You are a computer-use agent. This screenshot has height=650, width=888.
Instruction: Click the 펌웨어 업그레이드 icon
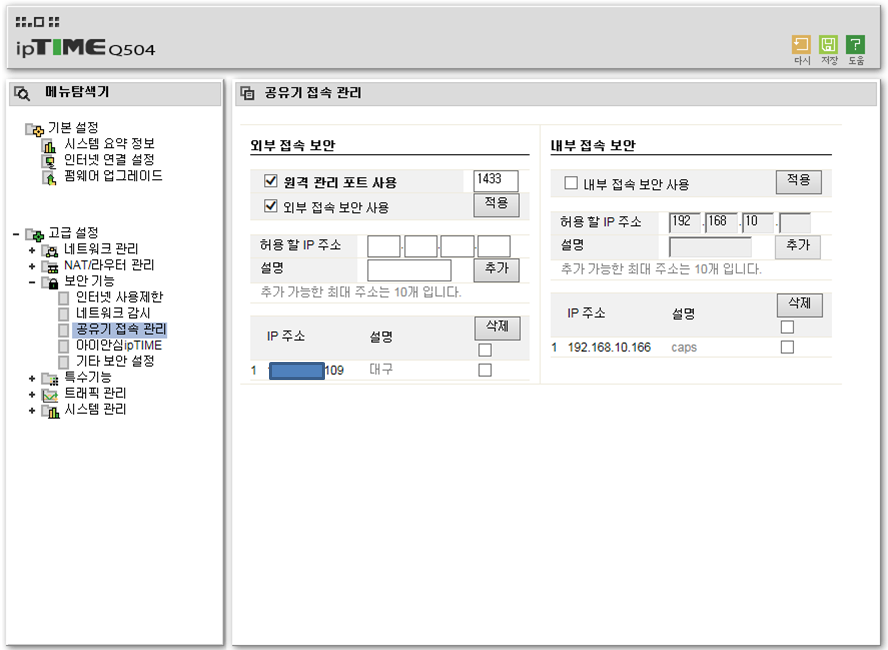(x=49, y=177)
